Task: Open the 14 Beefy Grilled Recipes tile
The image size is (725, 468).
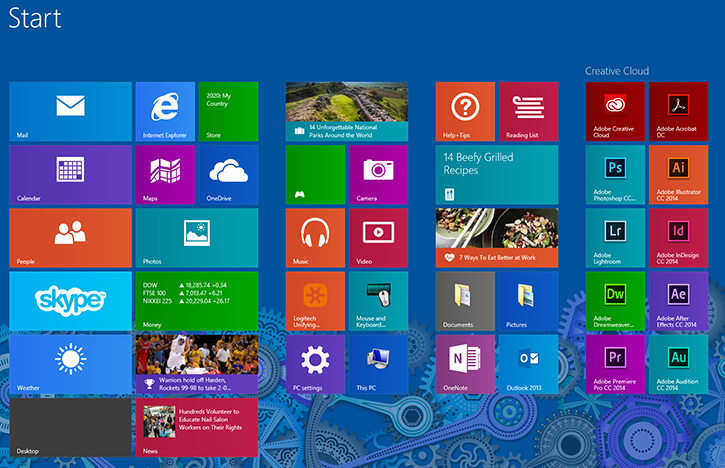Action: (x=497, y=175)
